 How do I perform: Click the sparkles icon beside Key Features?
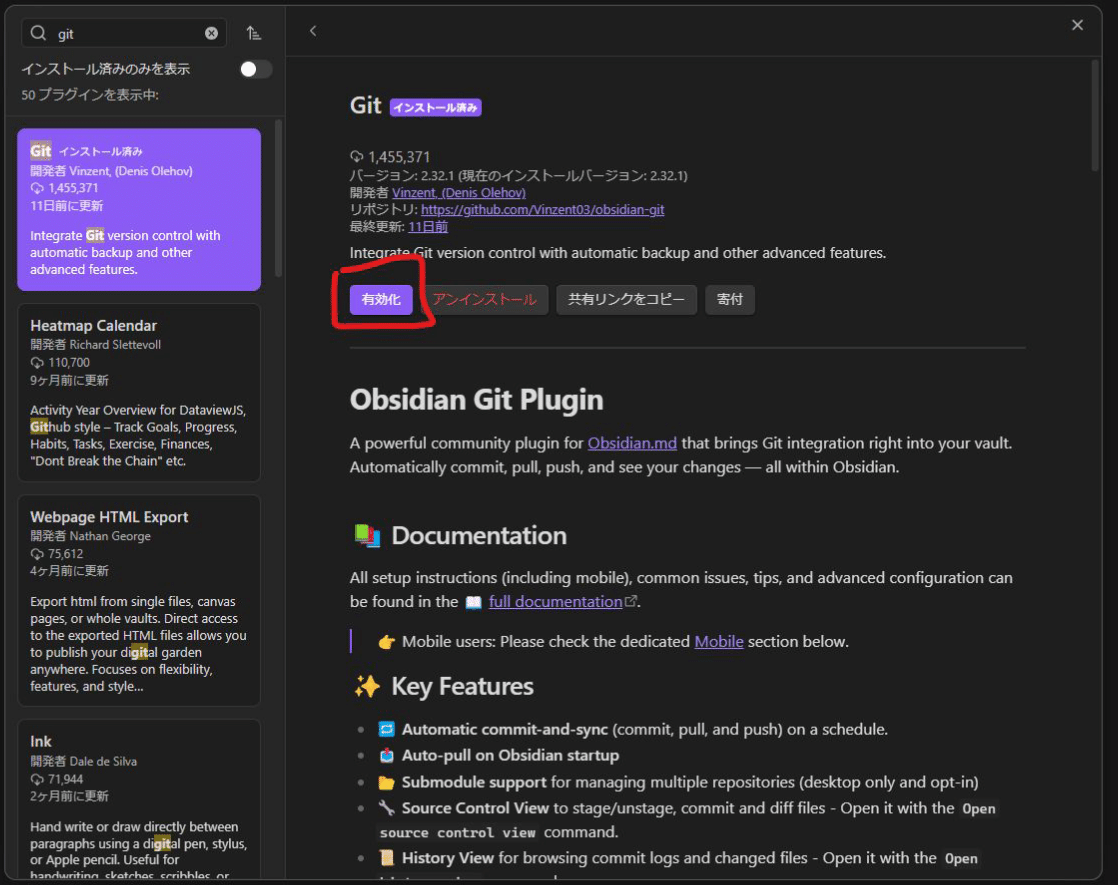tap(367, 686)
